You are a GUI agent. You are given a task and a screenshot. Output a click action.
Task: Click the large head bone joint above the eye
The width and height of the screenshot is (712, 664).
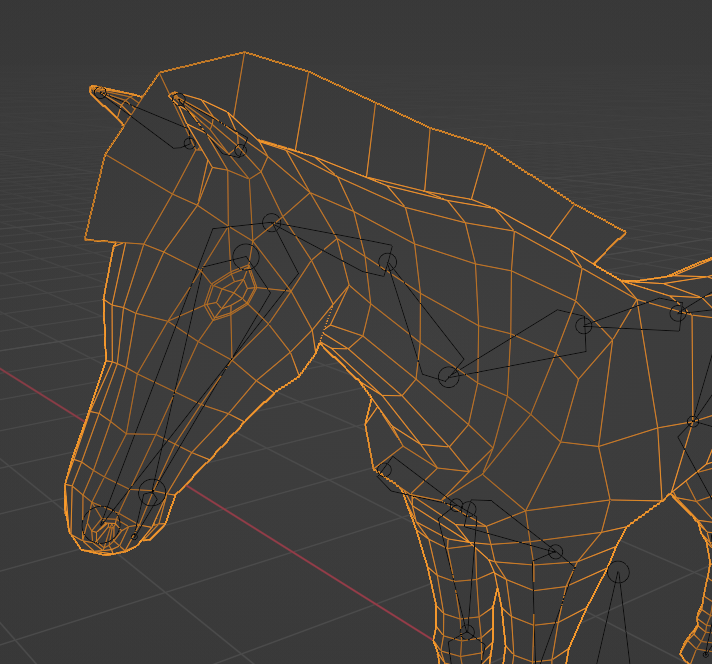click(x=245, y=257)
